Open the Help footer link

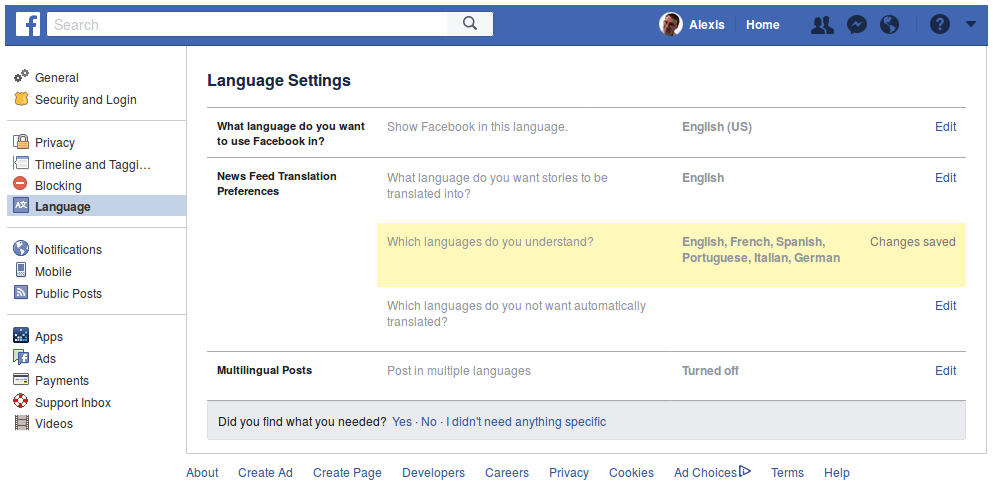pyautogui.click(x=837, y=472)
